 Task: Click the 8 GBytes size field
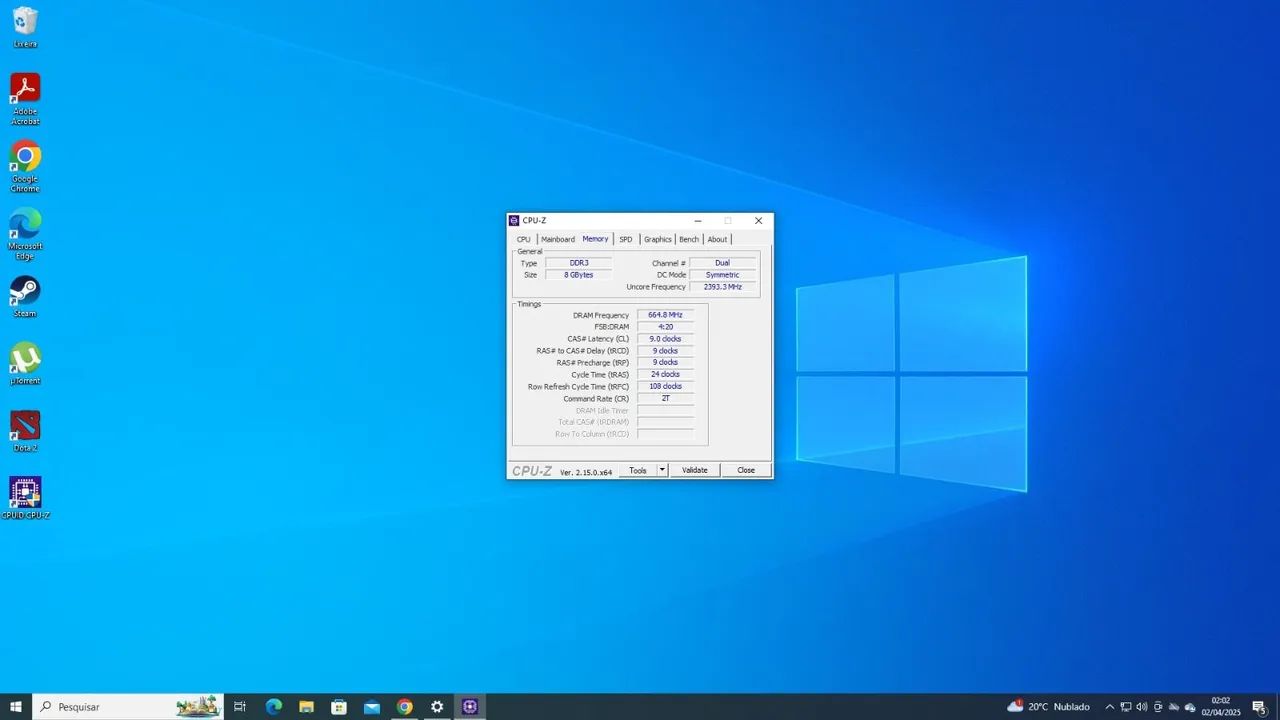pos(578,275)
